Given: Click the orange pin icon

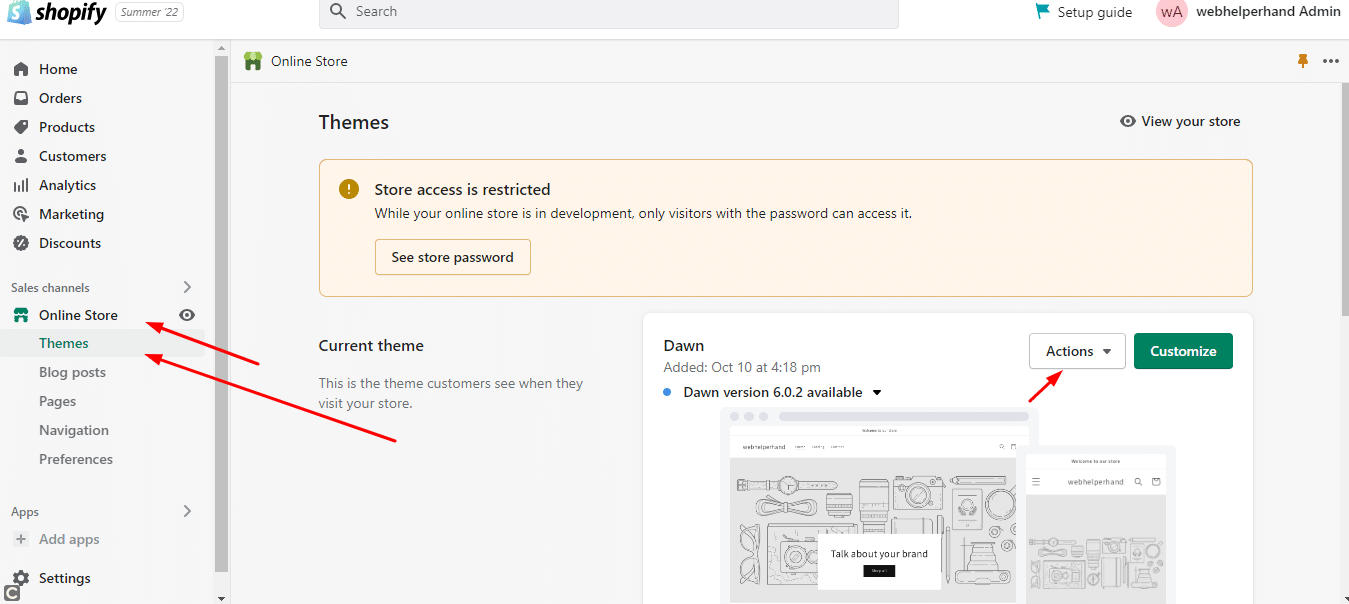Looking at the screenshot, I should pos(1302,61).
